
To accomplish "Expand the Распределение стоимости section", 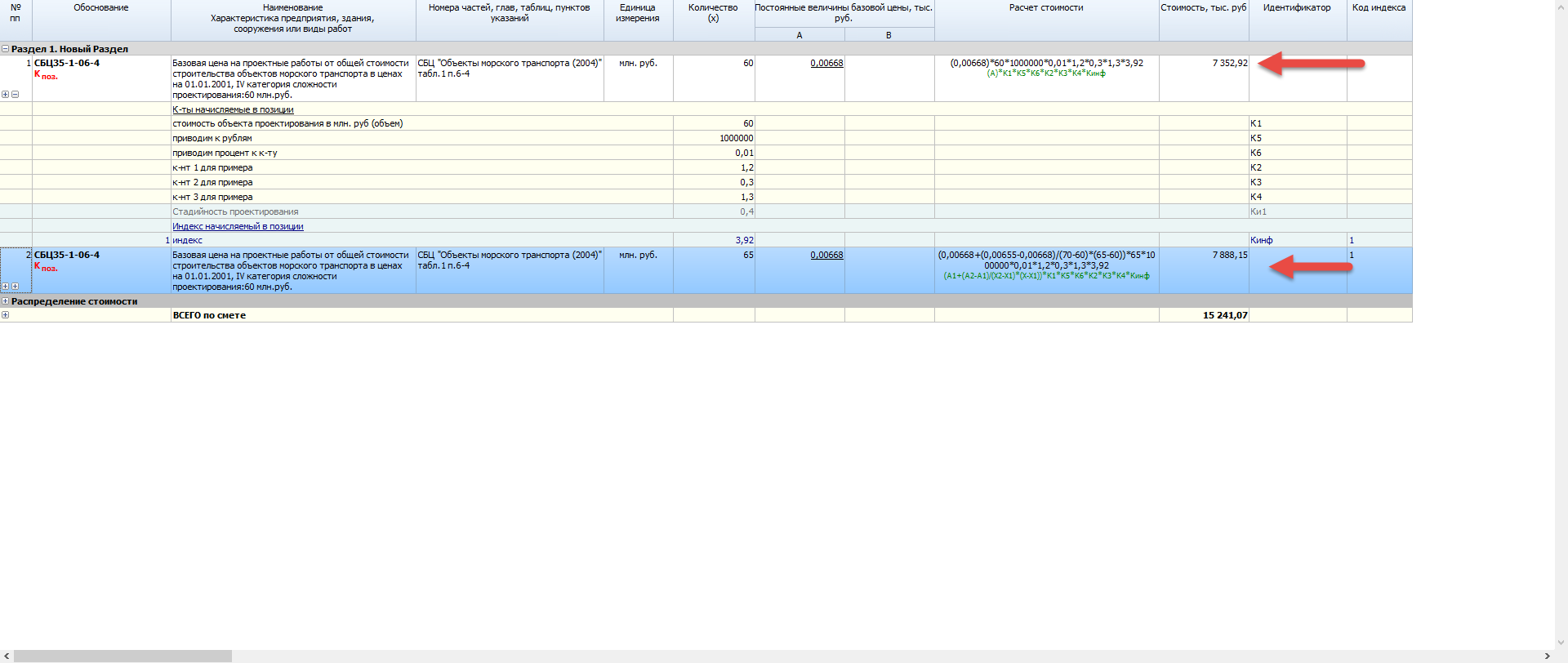I will coord(5,301).
